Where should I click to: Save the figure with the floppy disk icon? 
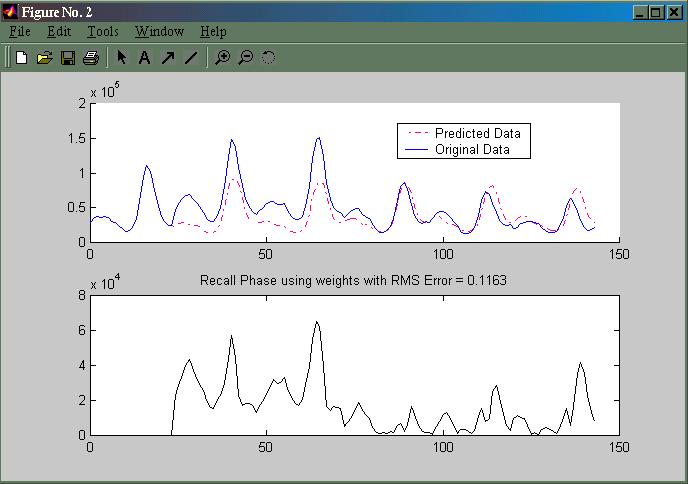click(68, 58)
